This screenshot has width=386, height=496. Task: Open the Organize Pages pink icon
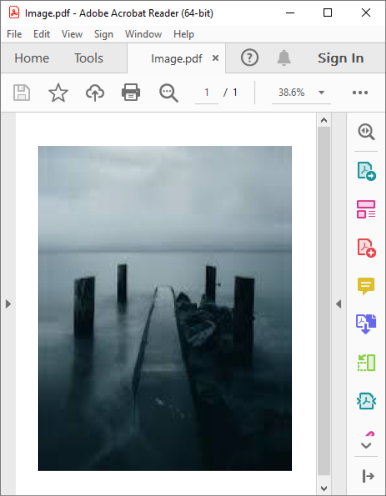point(366,209)
